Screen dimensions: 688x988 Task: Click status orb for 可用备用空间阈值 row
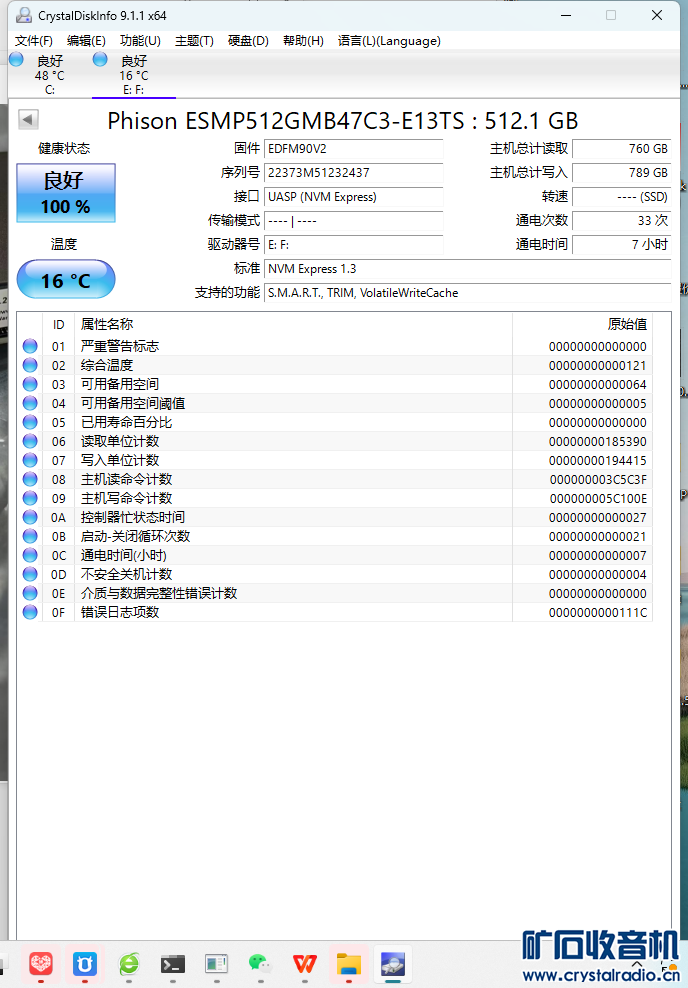(30, 403)
